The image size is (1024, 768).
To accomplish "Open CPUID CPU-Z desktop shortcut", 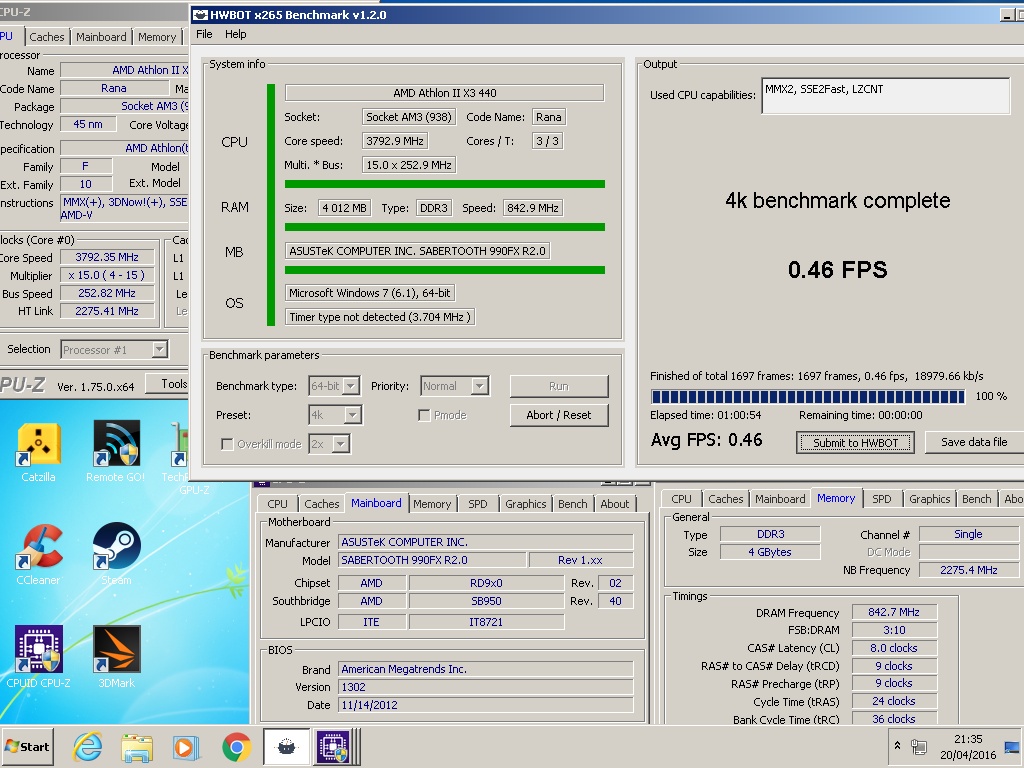I will (x=39, y=658).
